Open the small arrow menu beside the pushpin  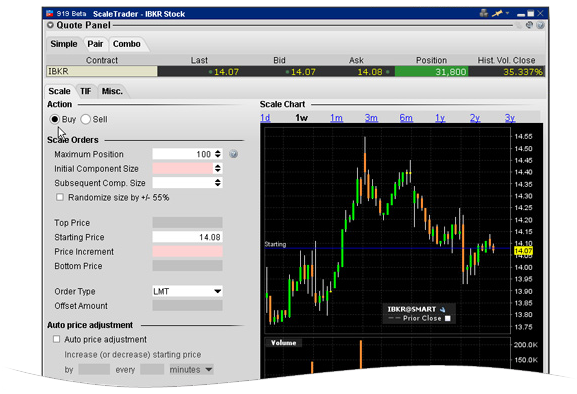pos(507,13)
